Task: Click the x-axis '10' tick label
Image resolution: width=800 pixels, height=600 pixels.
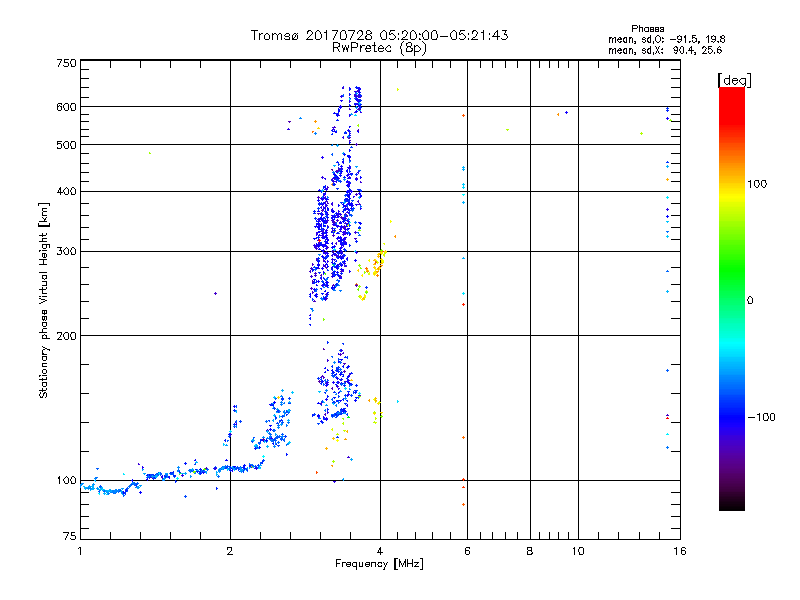Action: 578,551
